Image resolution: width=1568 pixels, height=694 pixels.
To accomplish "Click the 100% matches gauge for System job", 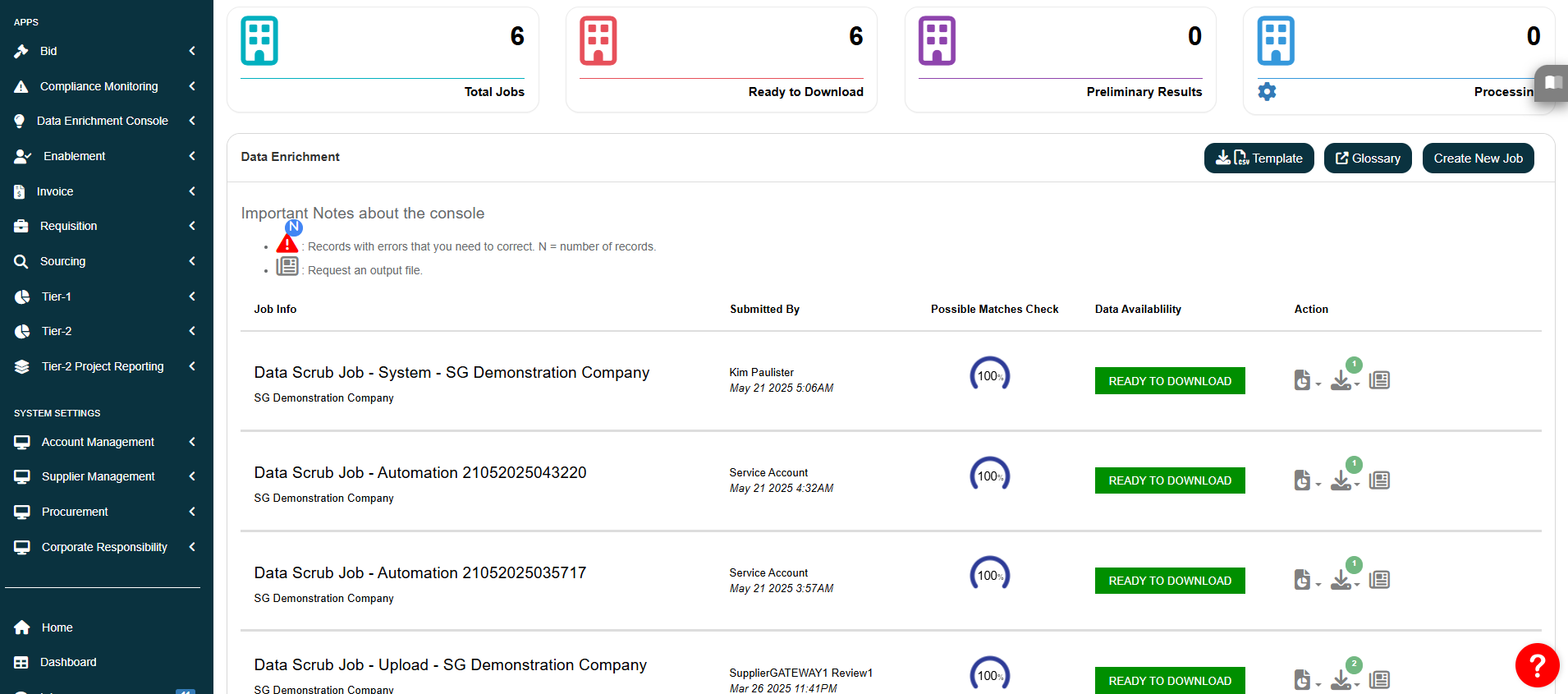I will coord(990,375).
